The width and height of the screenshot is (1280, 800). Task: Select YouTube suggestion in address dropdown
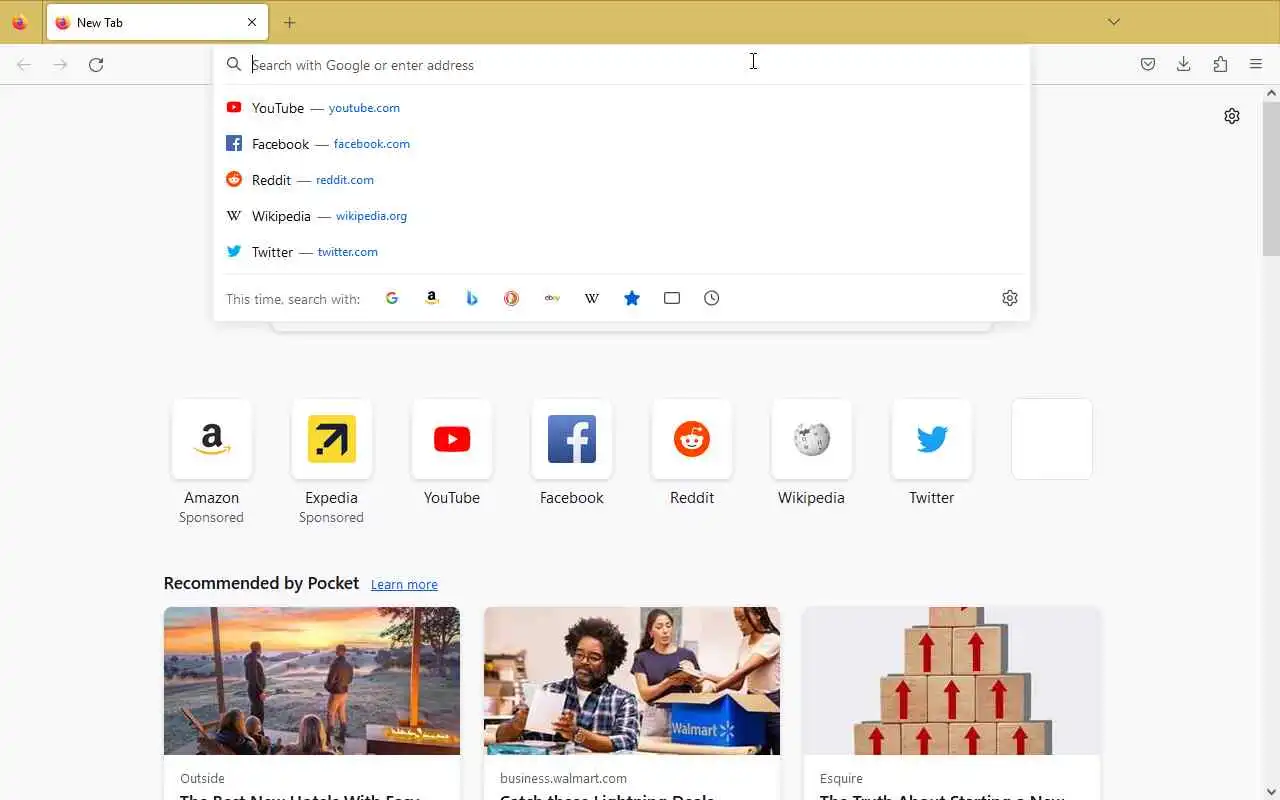pyautogui.click(x=621, y=108)
